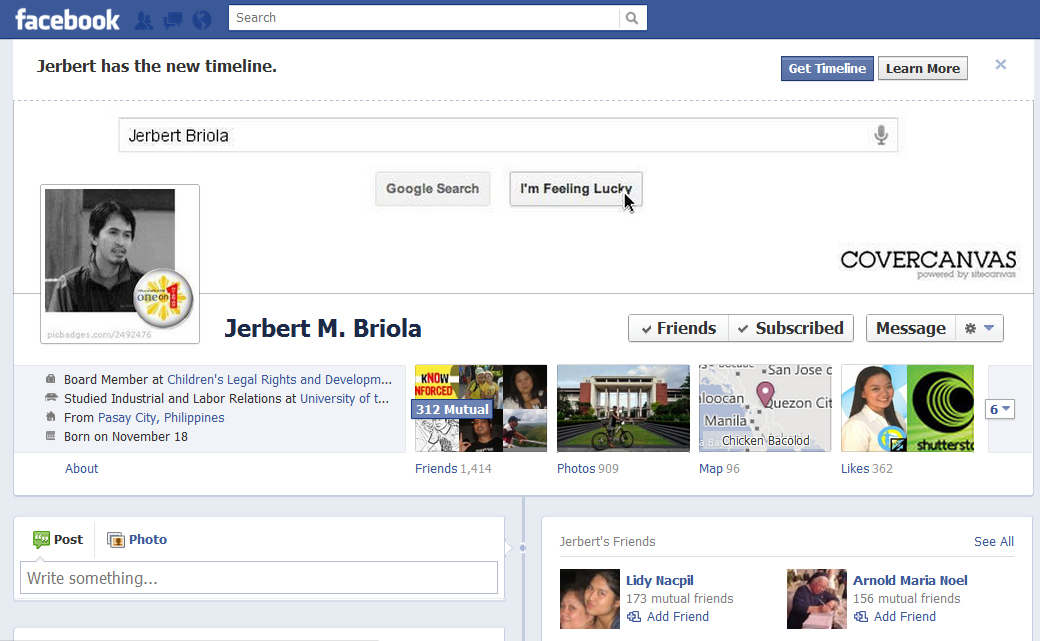Click the Write something text field

[258, 578]
